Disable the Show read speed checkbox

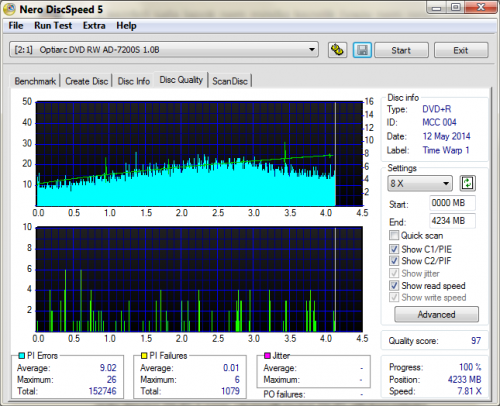coord(394,285)
